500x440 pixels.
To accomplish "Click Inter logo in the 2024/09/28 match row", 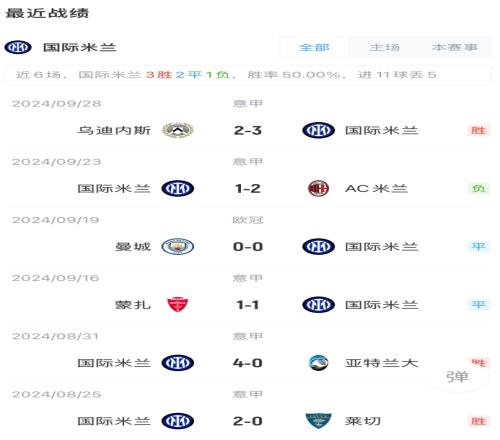I will pos(318,130).
